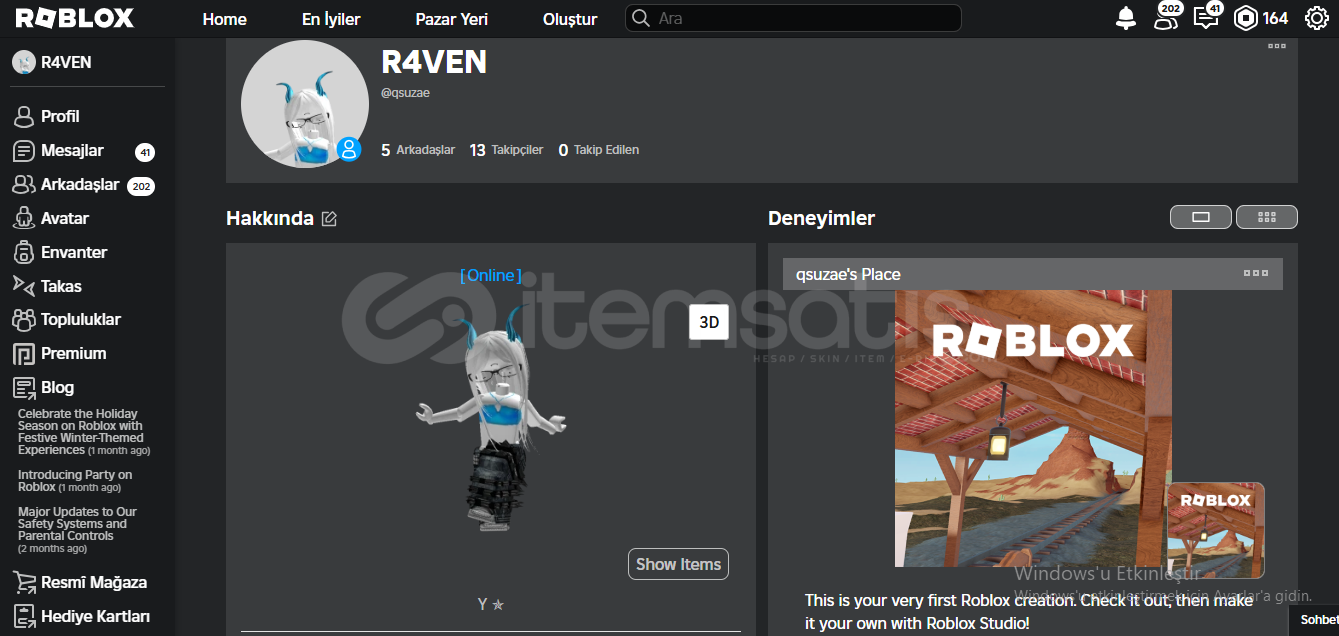The width and height of the screenshot is (1339, 636).
Task: Click the Ara search field
Action: 793,18
